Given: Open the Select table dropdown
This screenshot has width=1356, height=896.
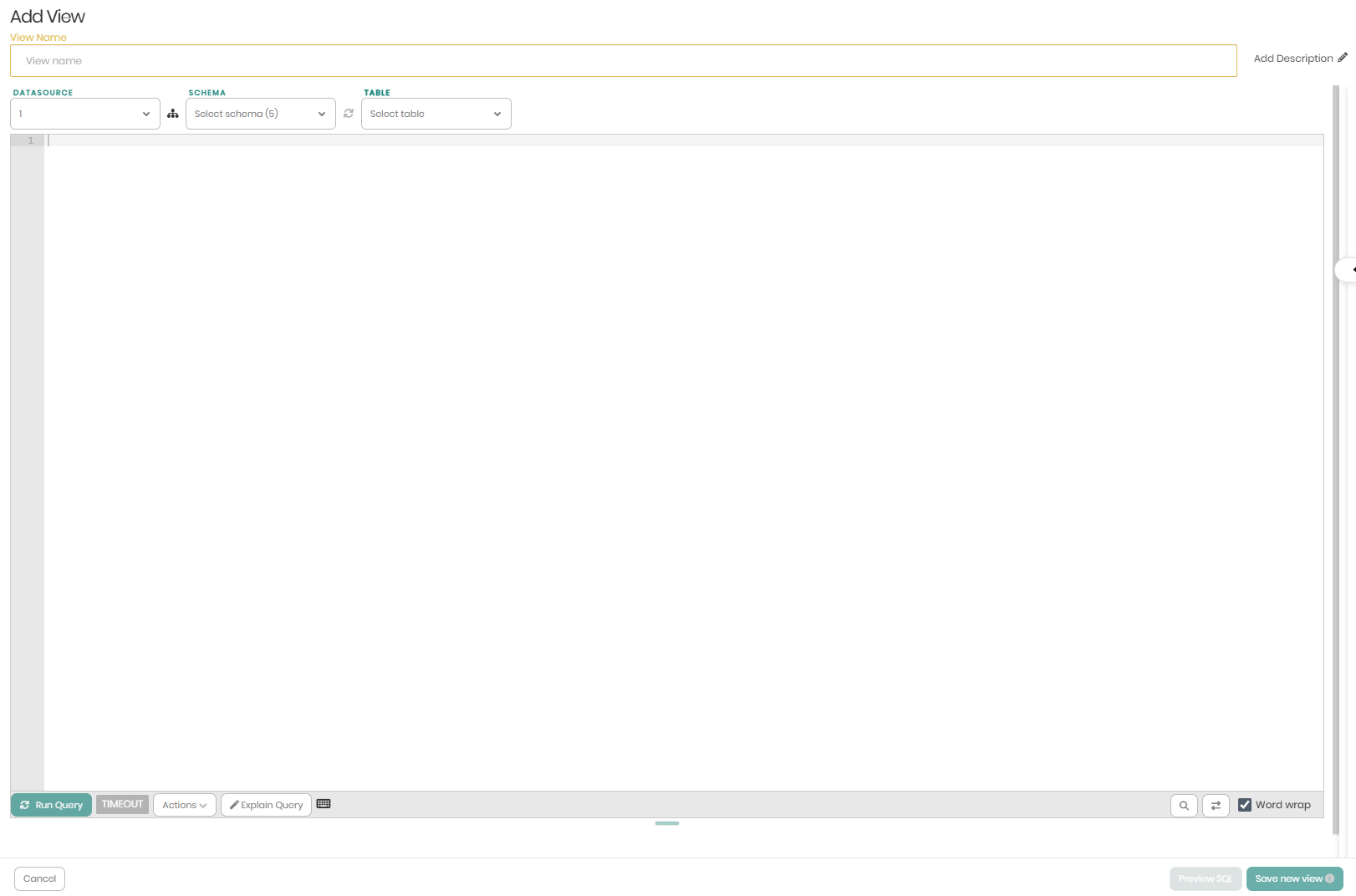Looking at the screenshot, I should pyautogui.click(x=436, y=113).
